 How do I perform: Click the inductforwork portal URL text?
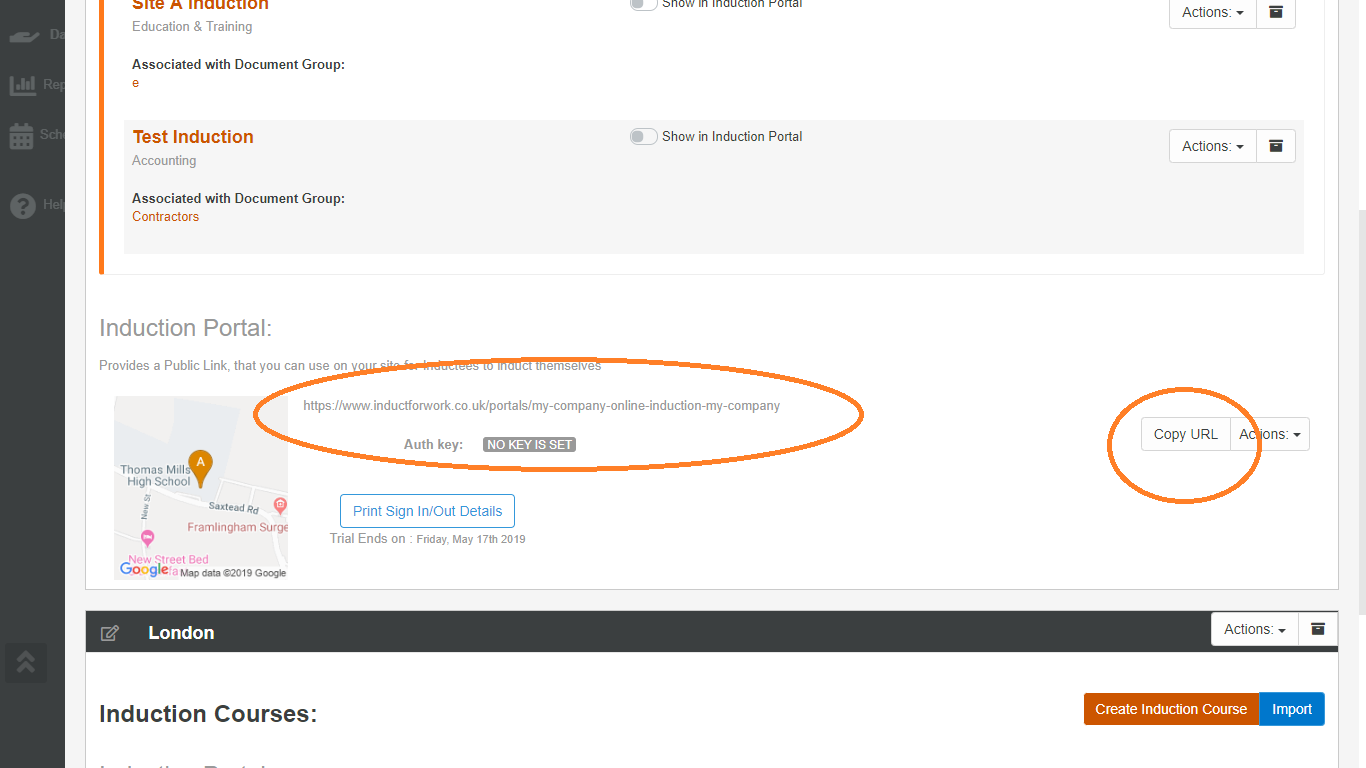(x=541, y=406)
